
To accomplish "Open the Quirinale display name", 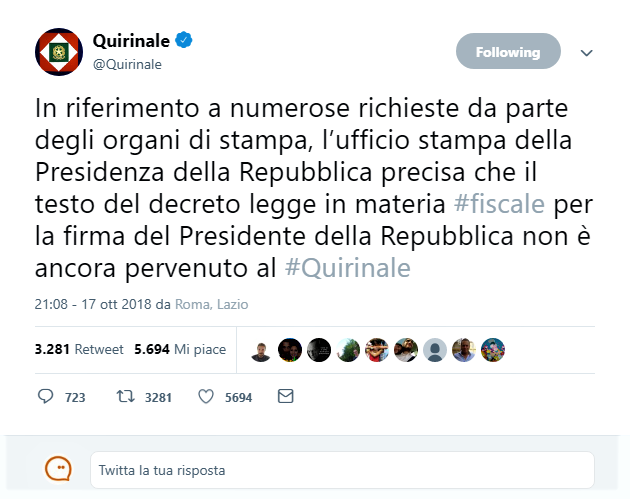I will [x=132, y=42].
